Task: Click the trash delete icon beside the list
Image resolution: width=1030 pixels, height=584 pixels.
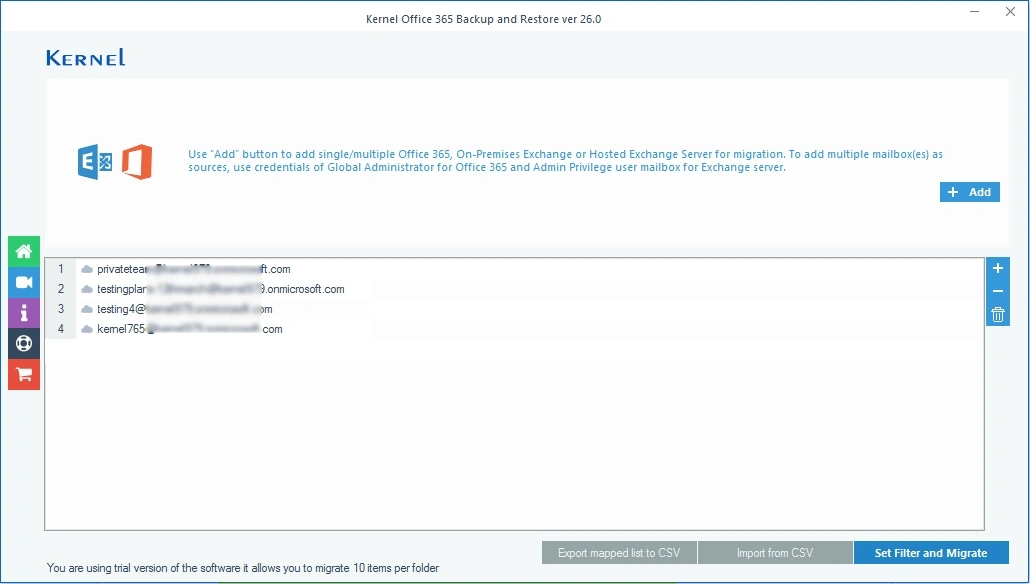Action: point(998,315)
